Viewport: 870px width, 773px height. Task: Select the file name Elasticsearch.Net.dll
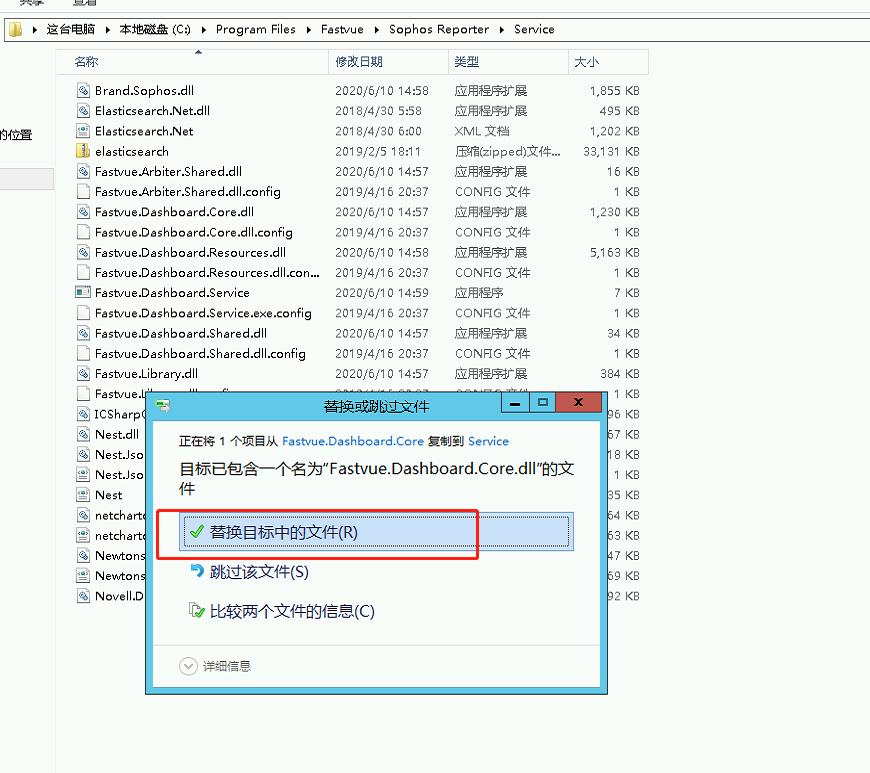pos(153,110)
